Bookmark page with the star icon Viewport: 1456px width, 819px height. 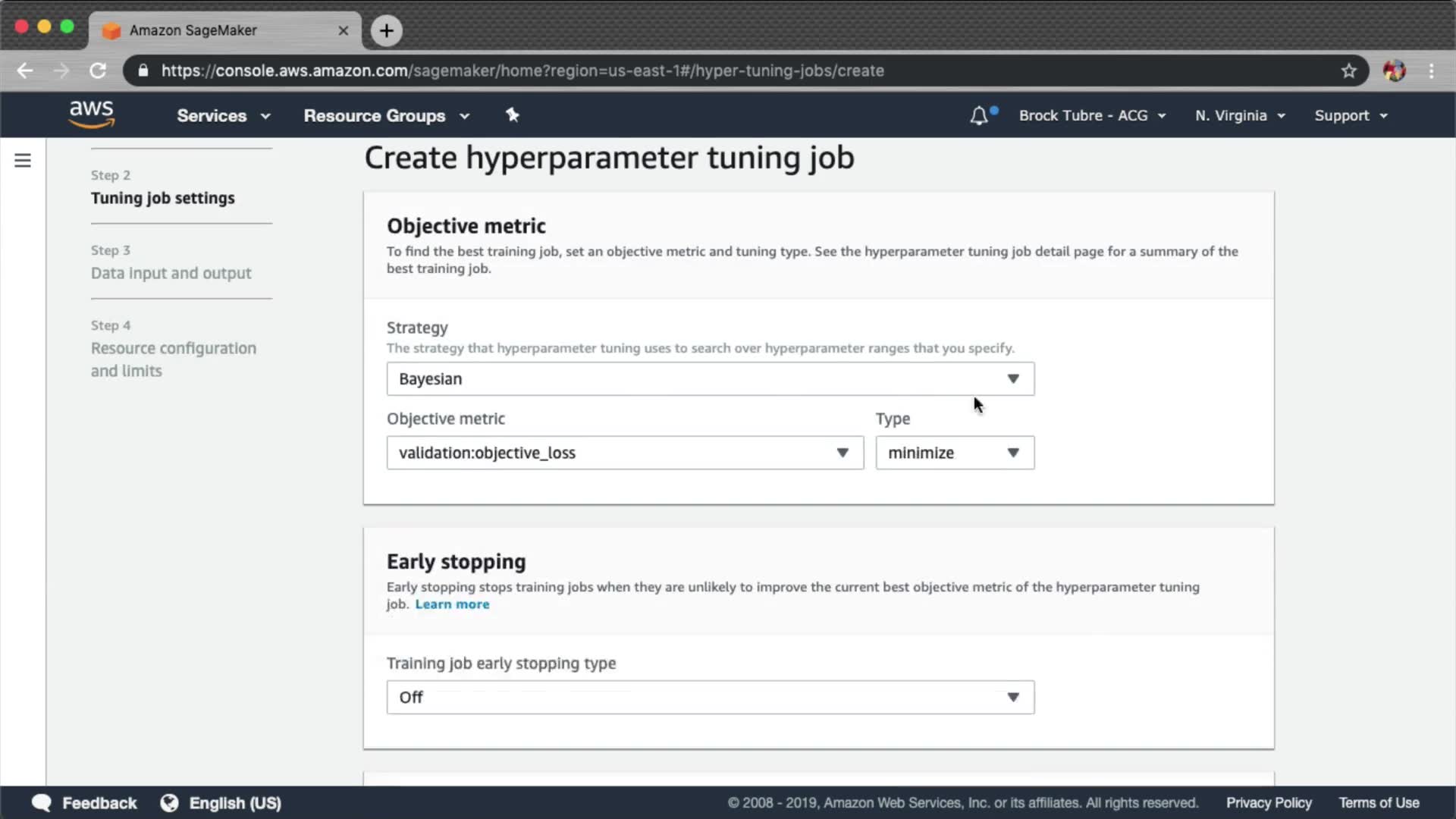(1348, 71)
